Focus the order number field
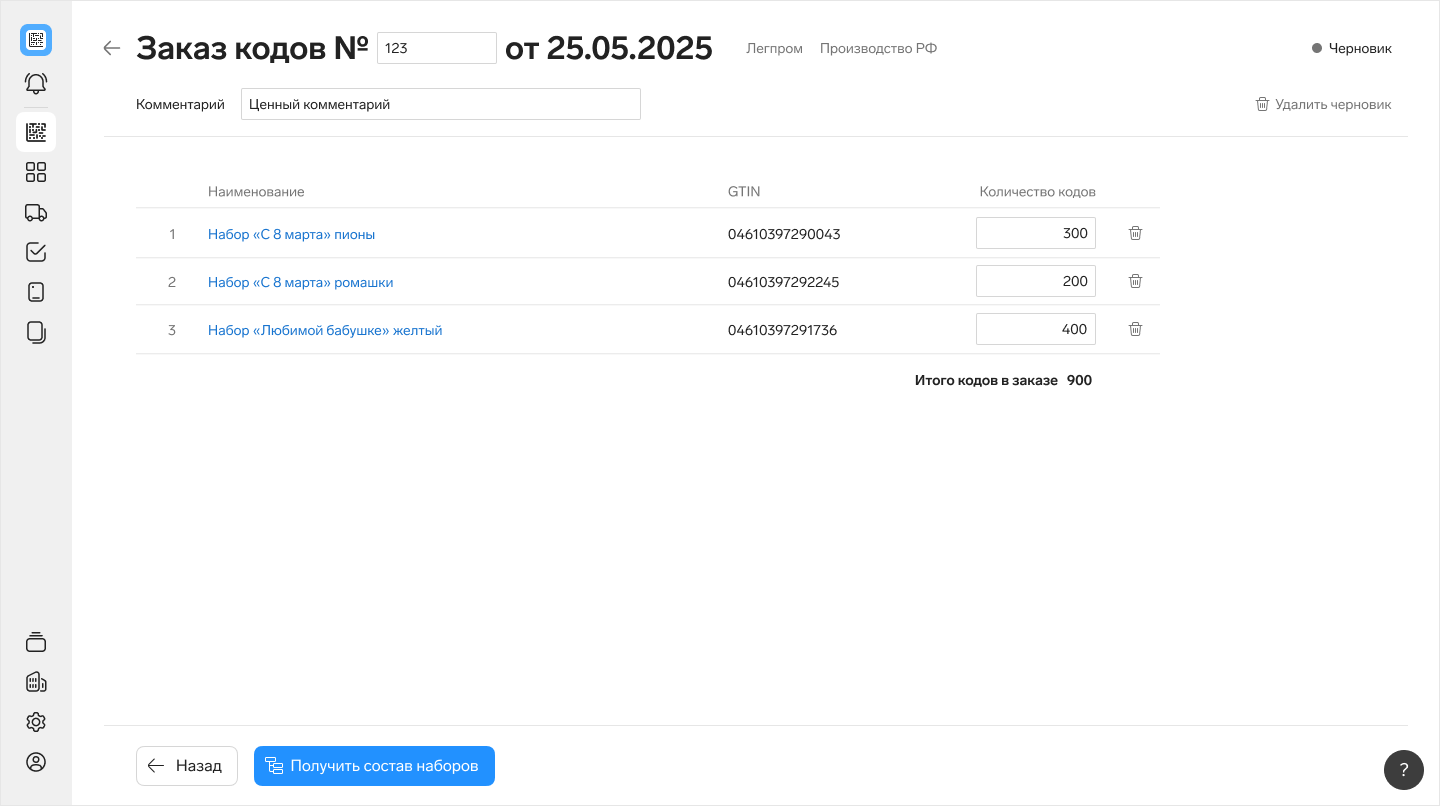The height and width of the screenshot is (806, 1440). 436,48
